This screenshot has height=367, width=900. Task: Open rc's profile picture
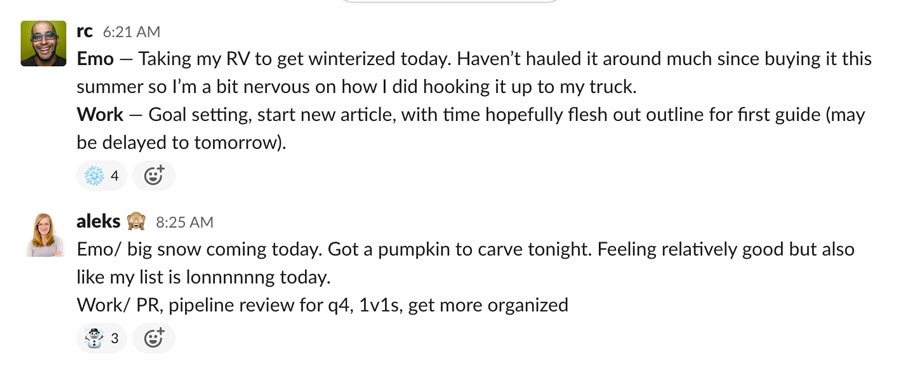[43, 43]
